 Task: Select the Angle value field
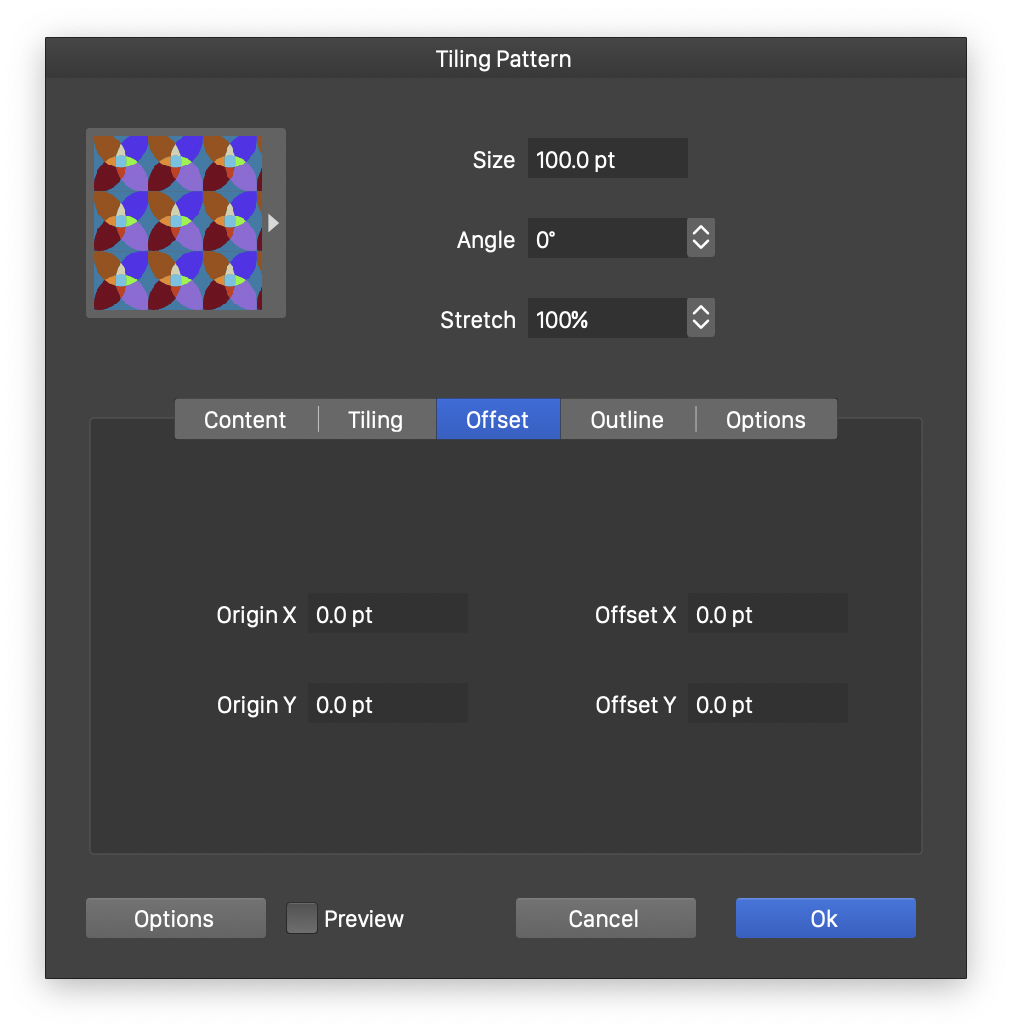click(606, 239)
